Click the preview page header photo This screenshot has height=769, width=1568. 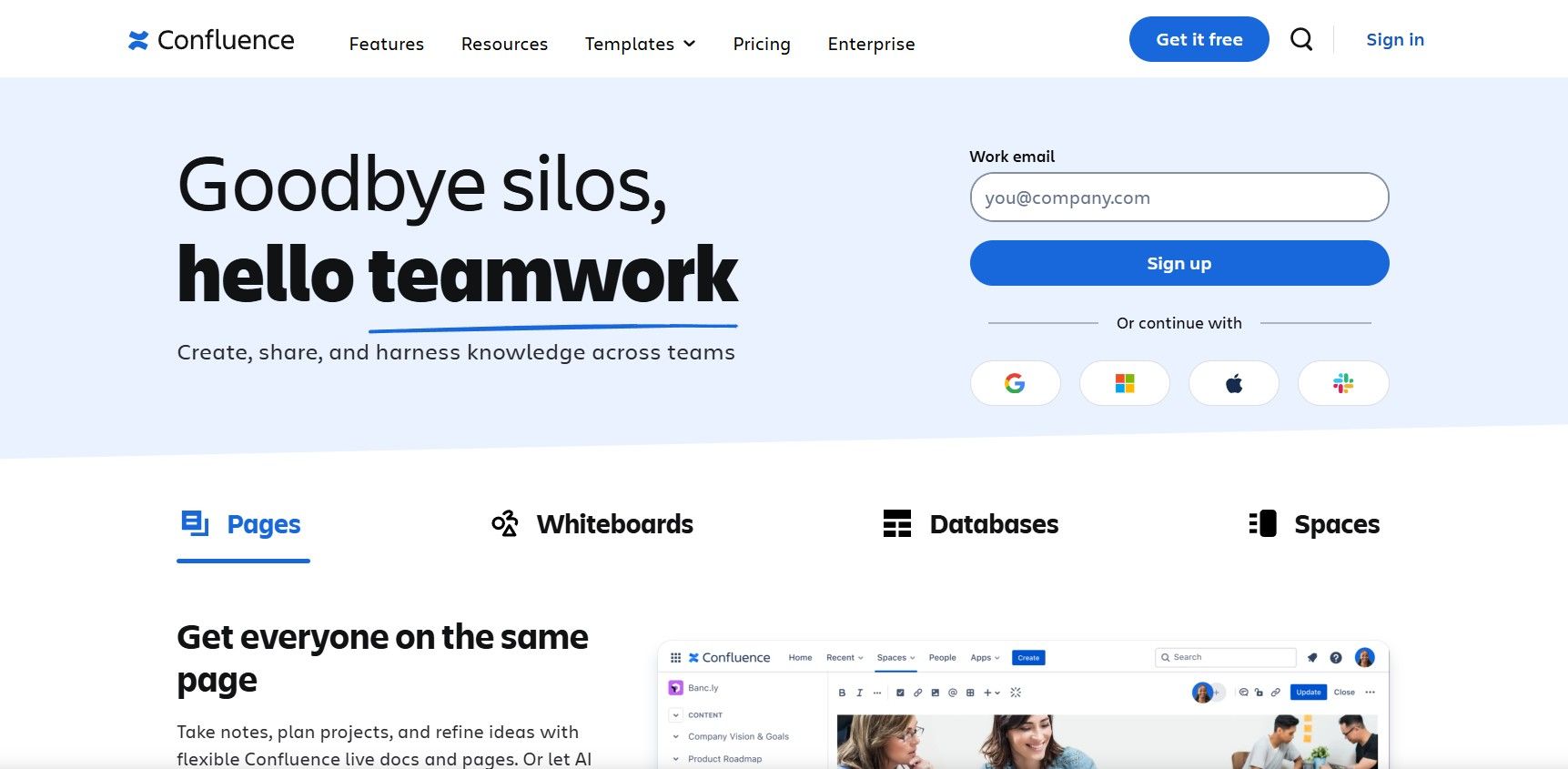[1108, 742]
